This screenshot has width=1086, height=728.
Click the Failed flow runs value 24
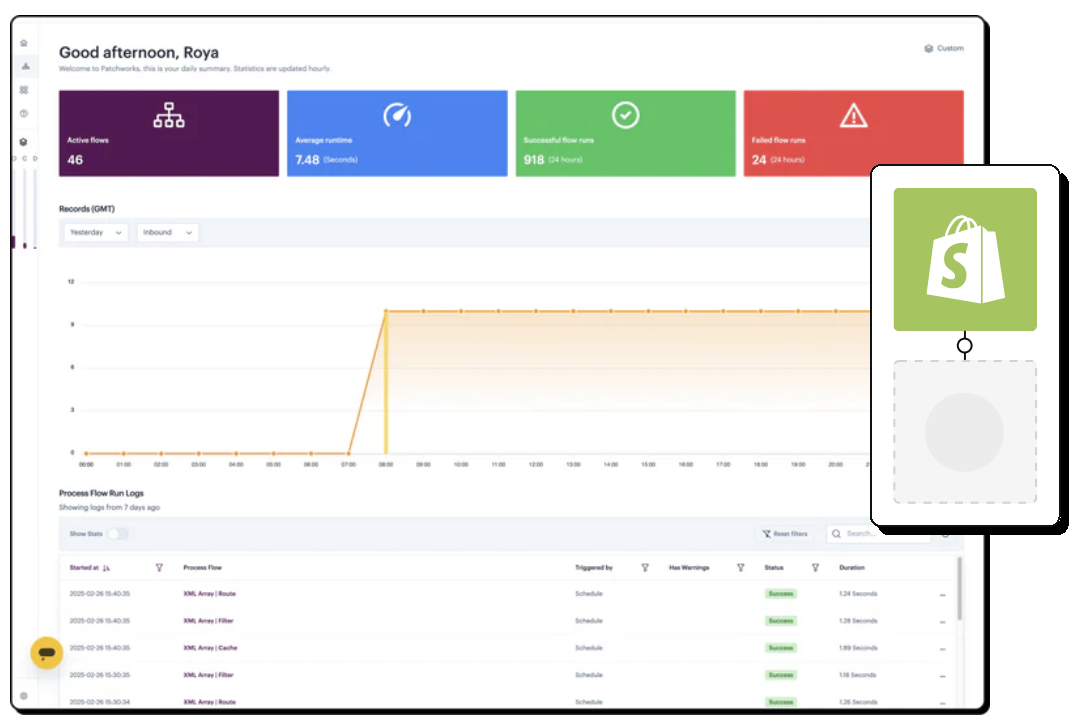[x=759, y=160]
